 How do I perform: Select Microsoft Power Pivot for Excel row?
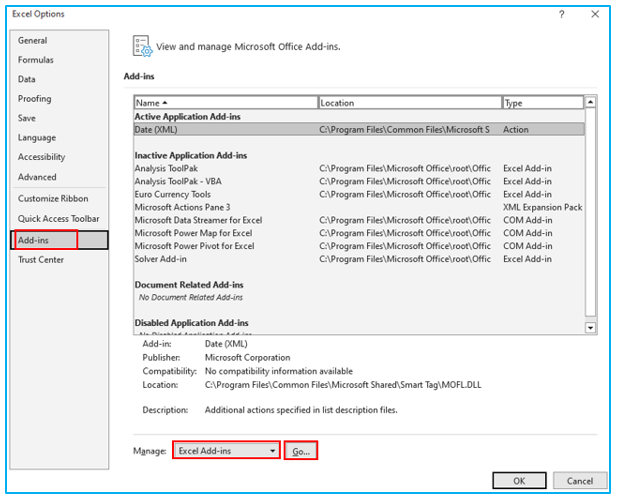click(359, 246)
